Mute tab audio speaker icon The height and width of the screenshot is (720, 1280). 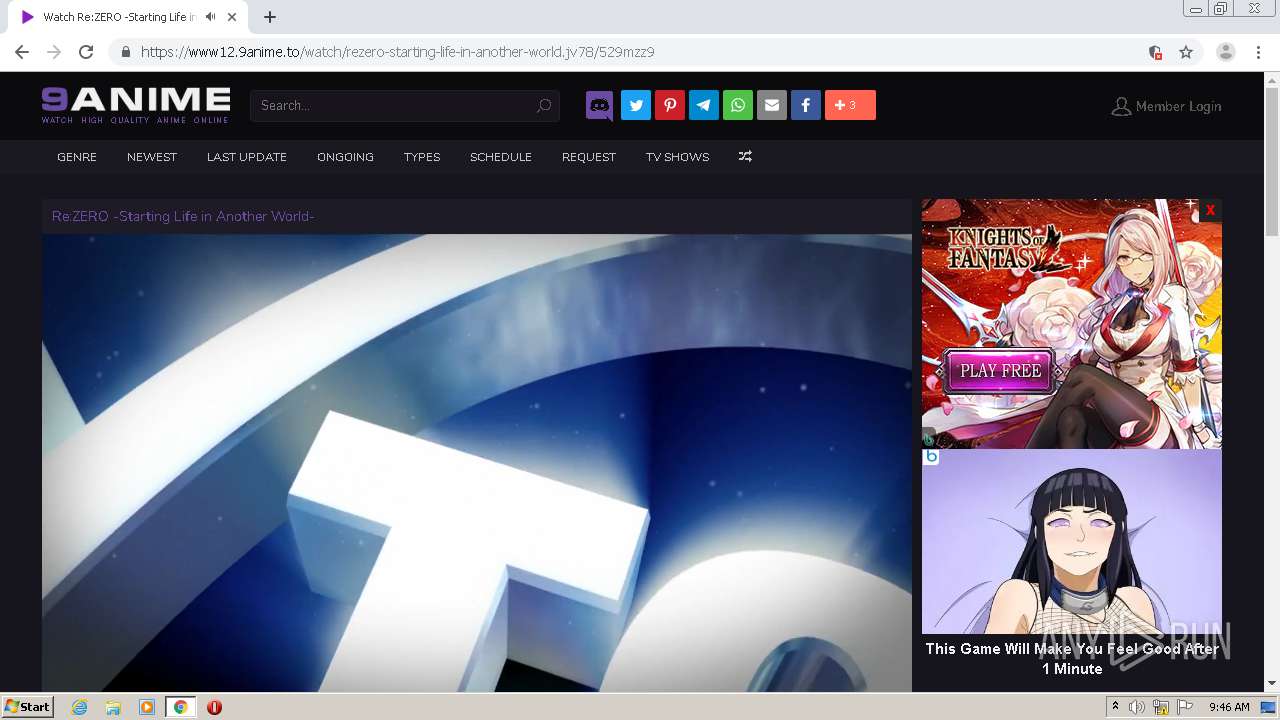point(210,17)
